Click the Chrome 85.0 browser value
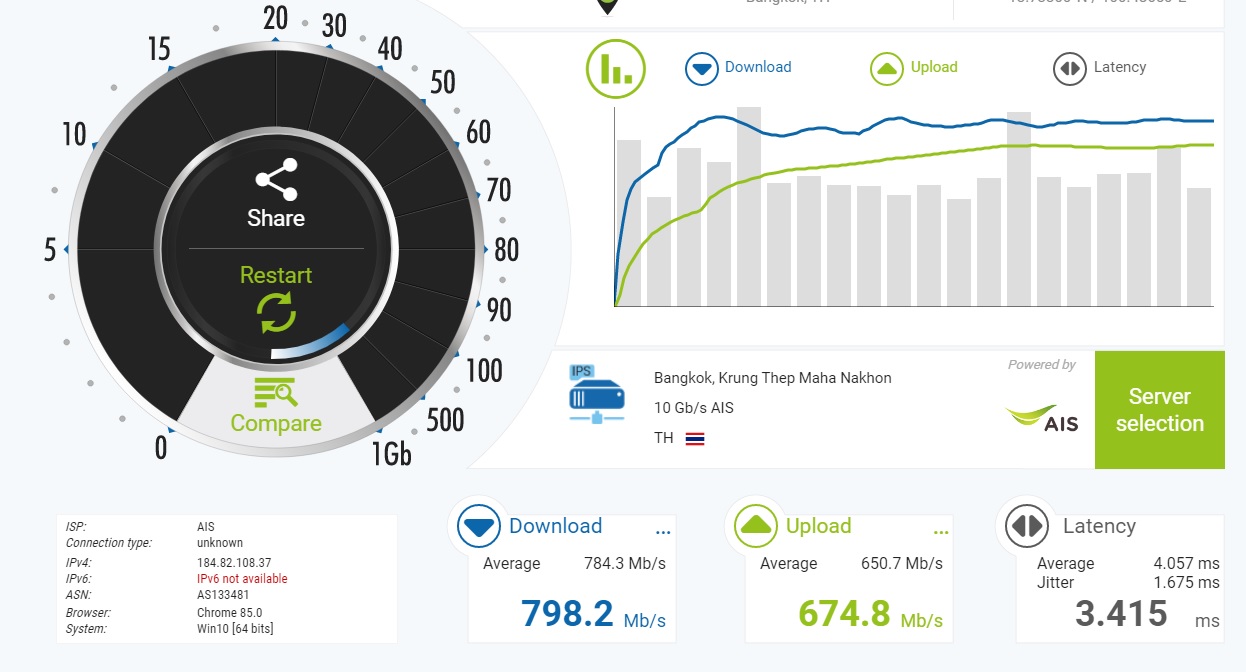Screen dimensions: 1246x672 229,612
